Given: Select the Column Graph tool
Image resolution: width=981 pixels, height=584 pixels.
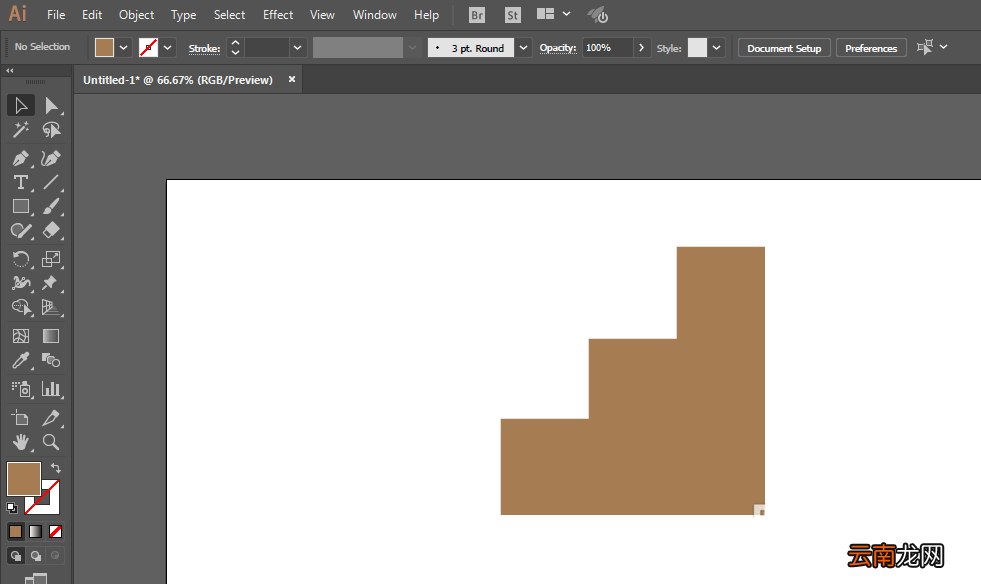Looking at the screenshot, I should tap(51, 389).
